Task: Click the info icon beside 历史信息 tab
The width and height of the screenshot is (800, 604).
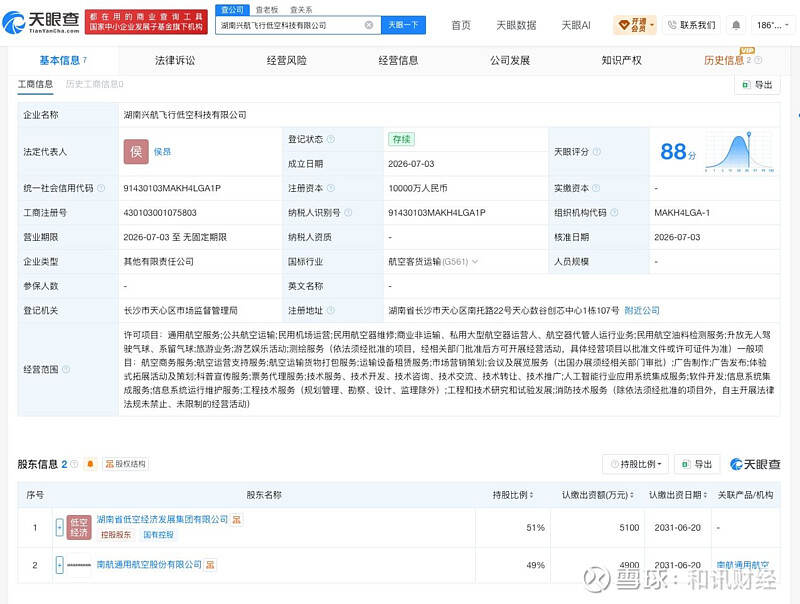Action: (758, 60)
